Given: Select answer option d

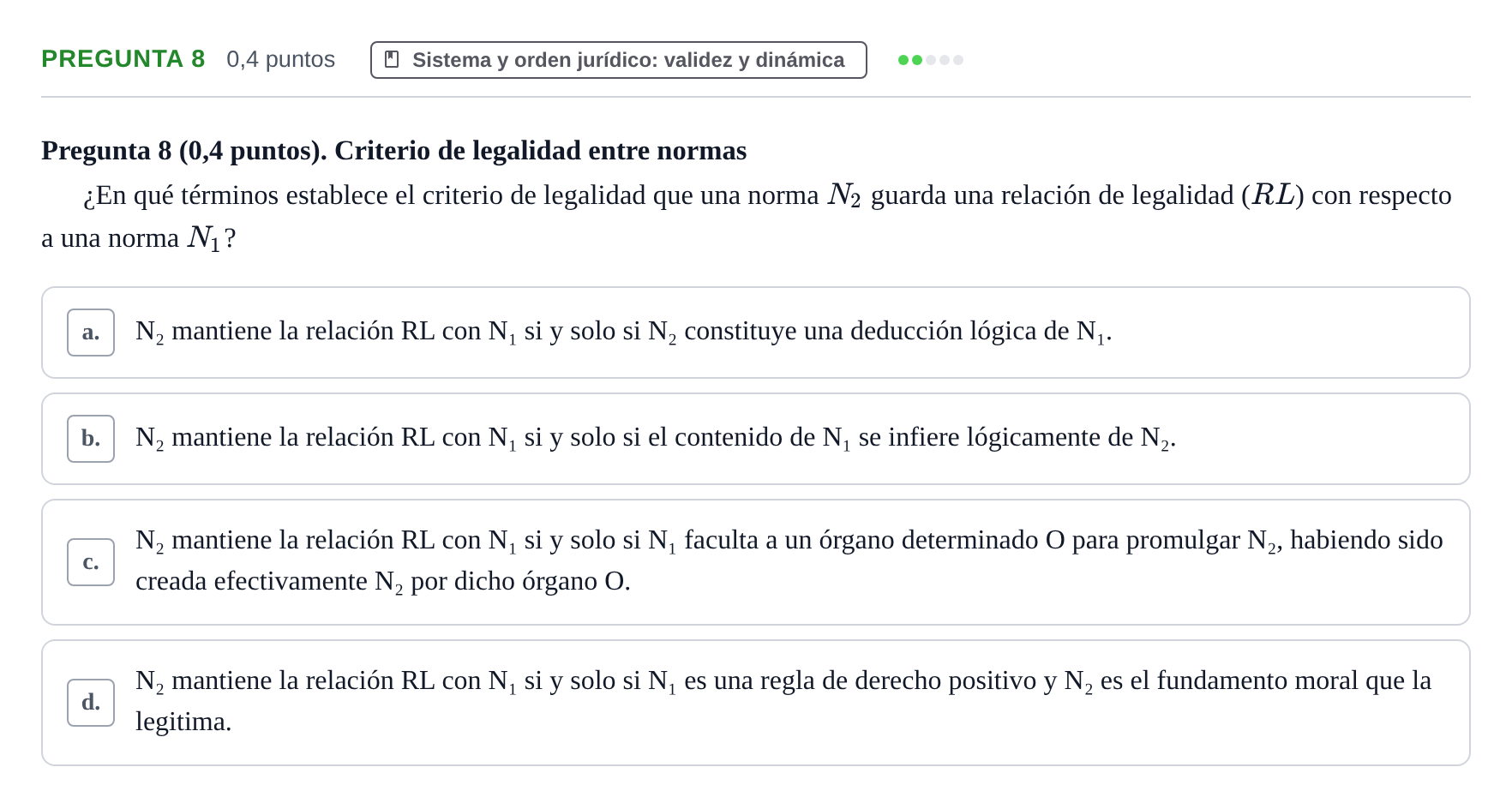Looking at the screenshot, I should [755, 703].
